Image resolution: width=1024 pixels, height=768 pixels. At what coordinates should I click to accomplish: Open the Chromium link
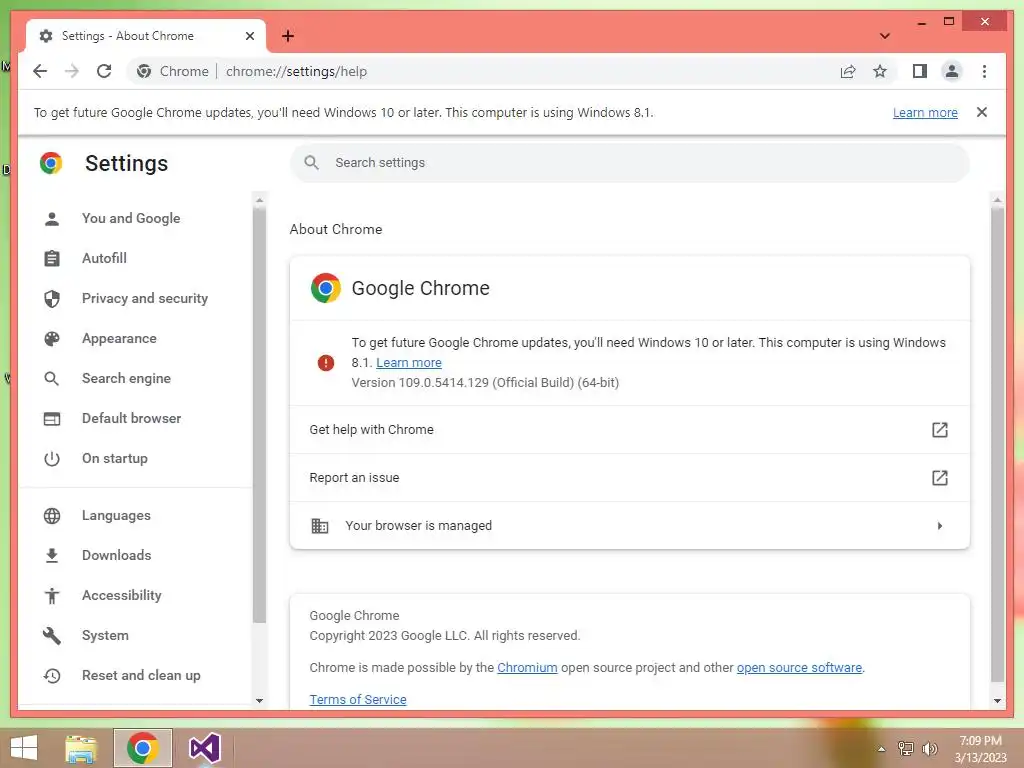527,667
